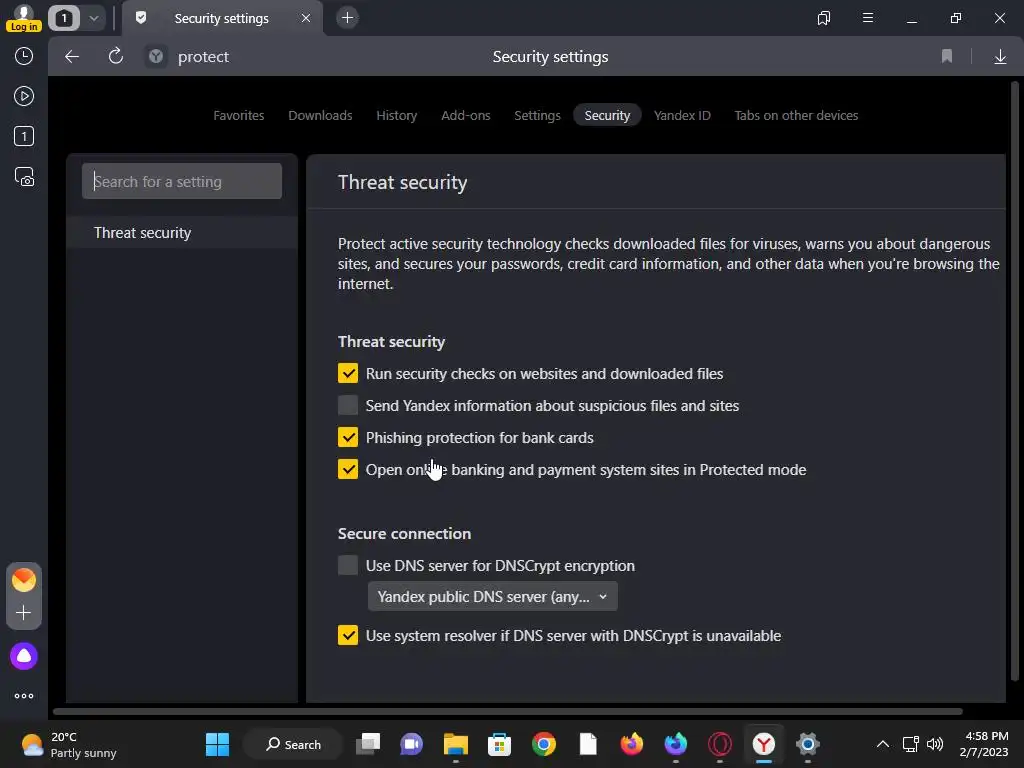
Task: Select Threat security in the left panel
Action: coord(182,232)
